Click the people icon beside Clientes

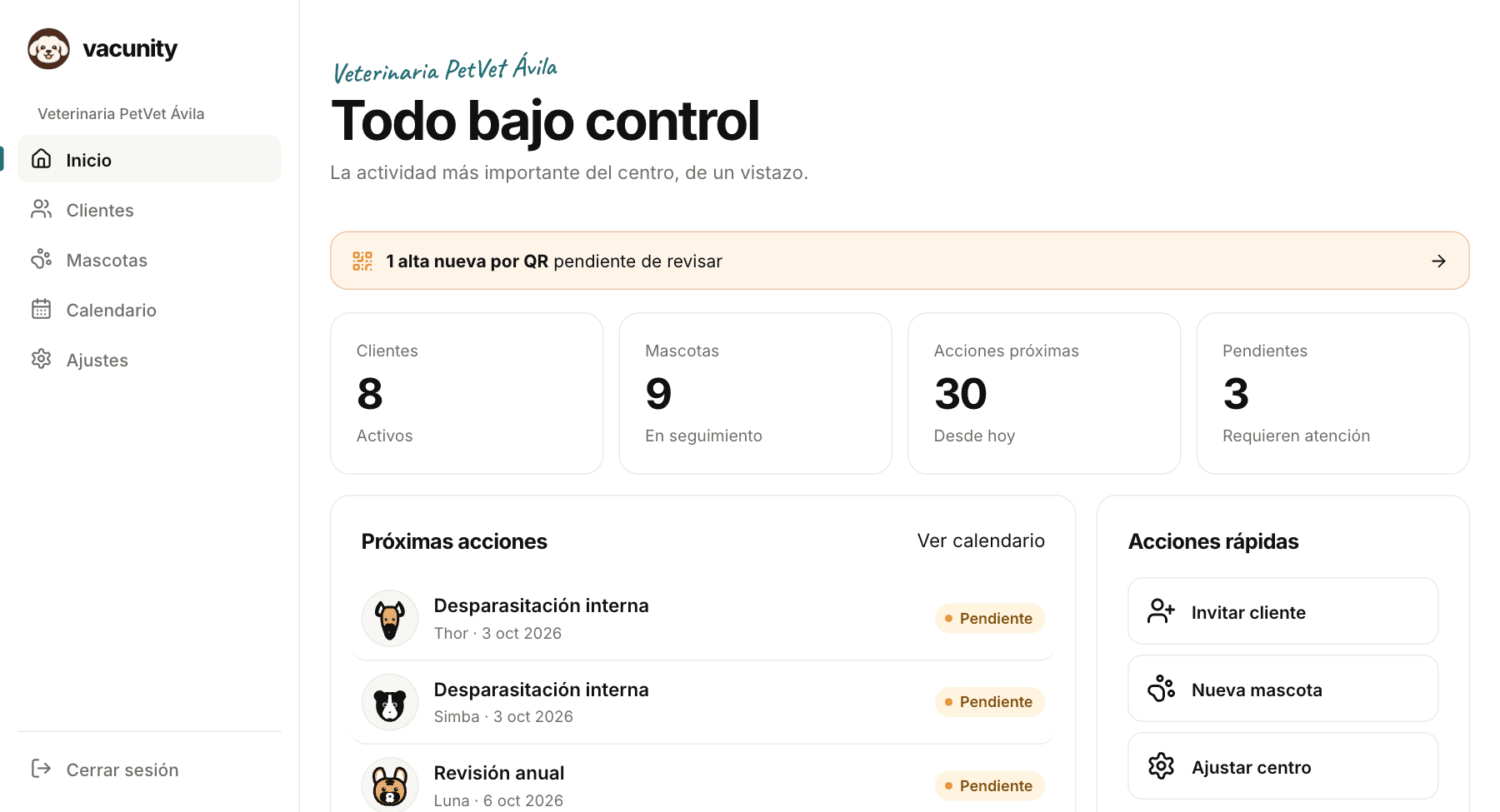[42, 209]
